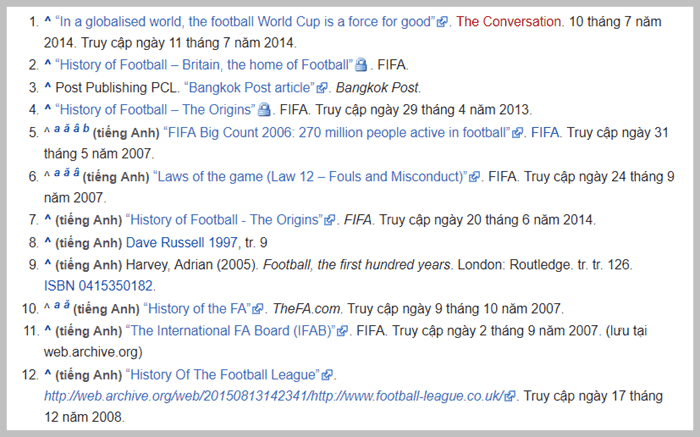Click external link icon after 'Laws of the game' title
The width and height of the screenshot is (700, 437).
(x=475, y=176)
